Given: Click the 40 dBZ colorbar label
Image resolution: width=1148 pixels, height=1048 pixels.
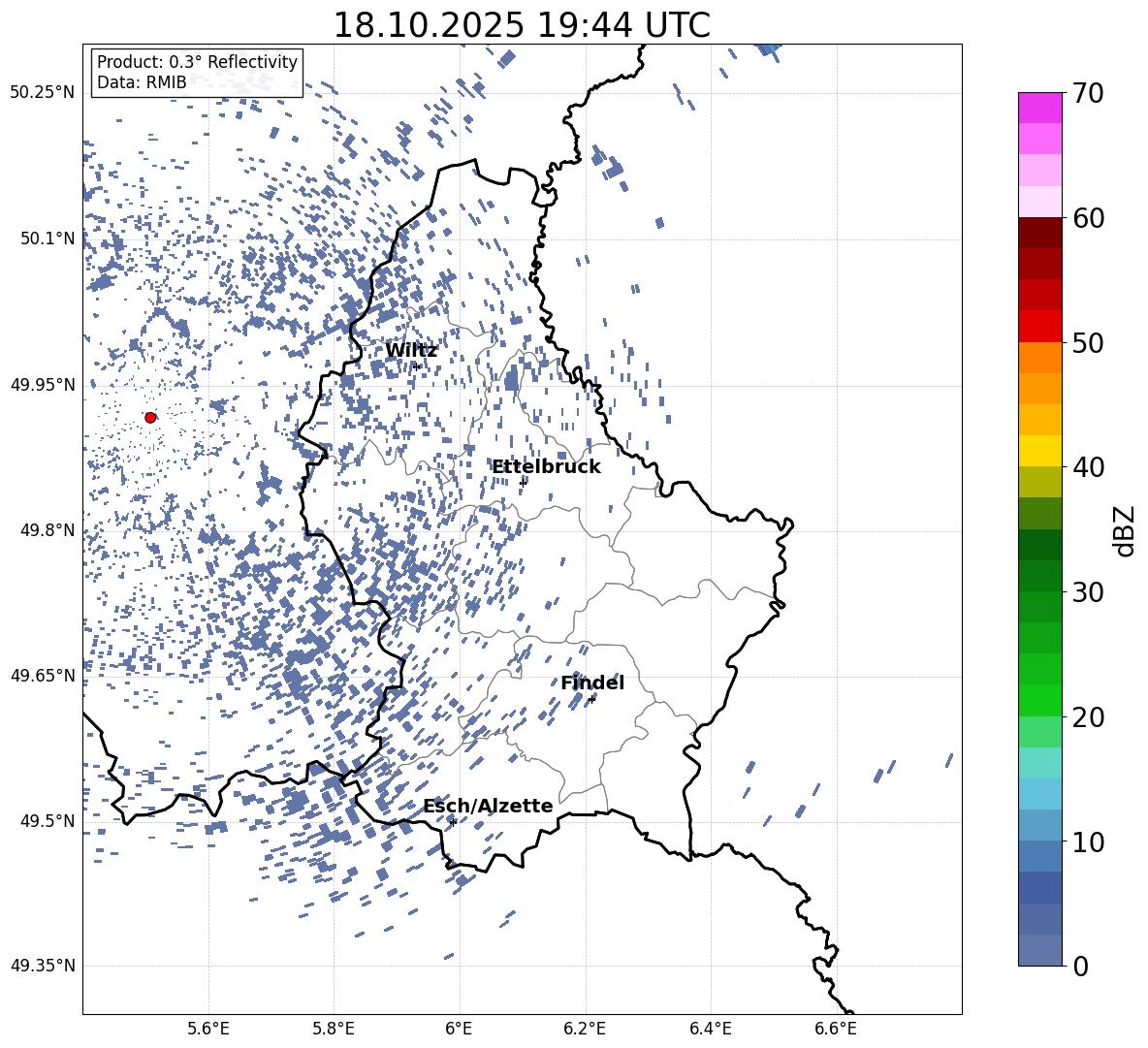Looking at the screenshot, I should 1089,467.
